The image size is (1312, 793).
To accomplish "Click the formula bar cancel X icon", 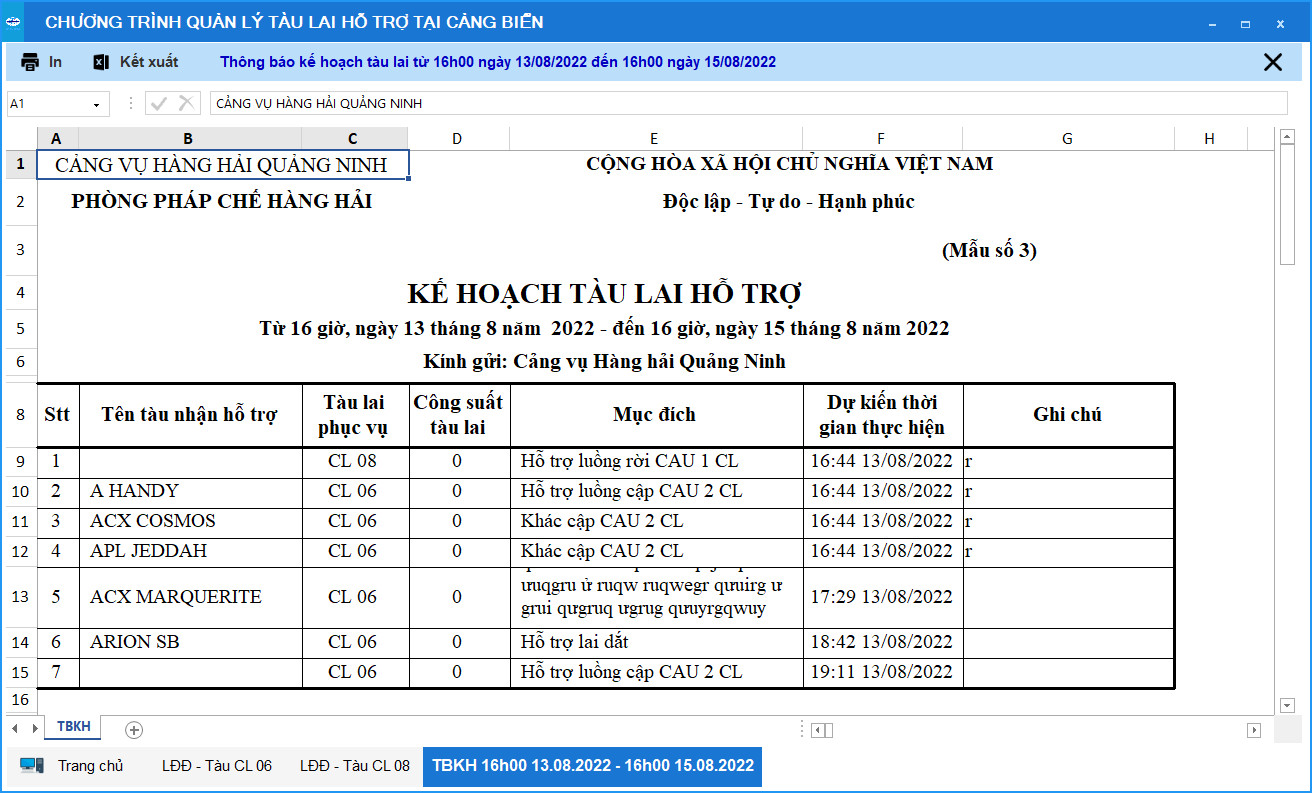I will point(186,103).
